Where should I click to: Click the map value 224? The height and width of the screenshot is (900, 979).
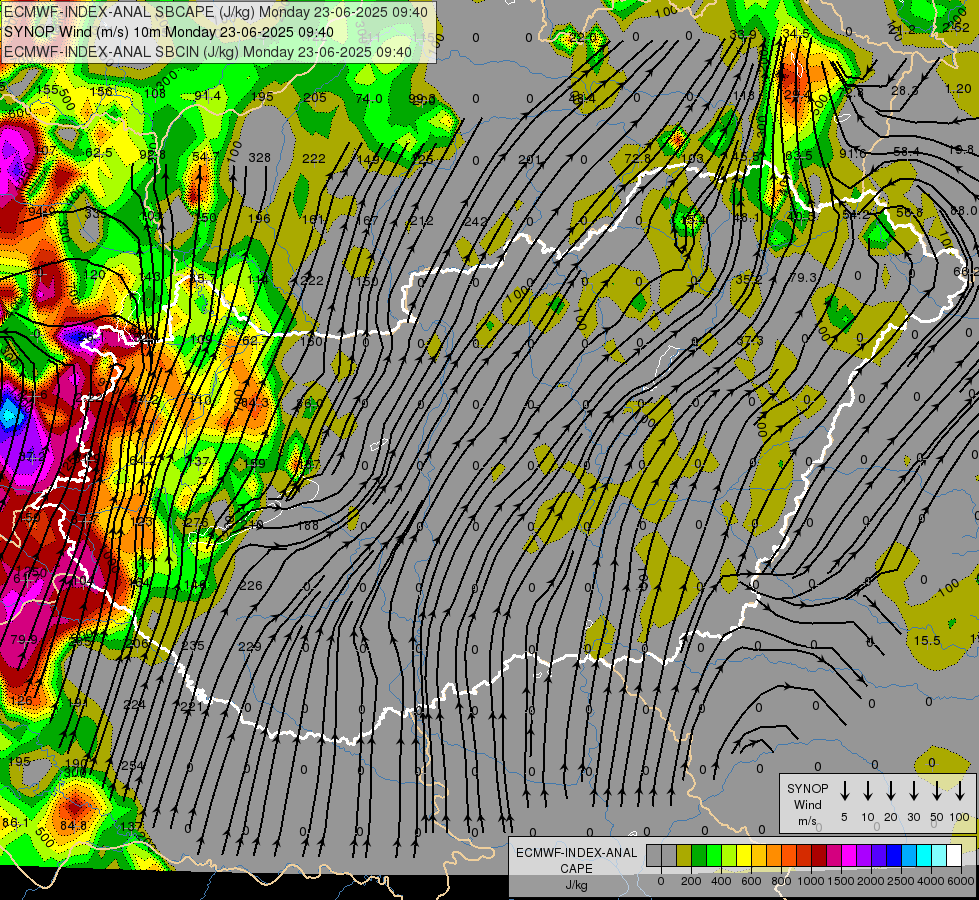point(134,705)
